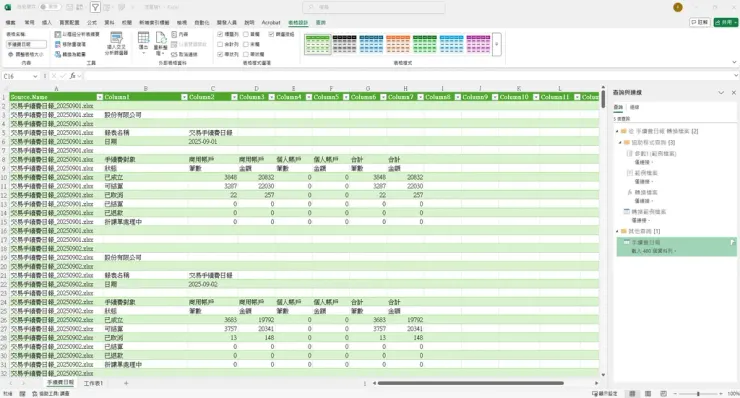Image resolution: width=740 pixels, height=398 pixels.
Task: Open the Acrobat ribbon tab
Action: [x=271, y=23]
